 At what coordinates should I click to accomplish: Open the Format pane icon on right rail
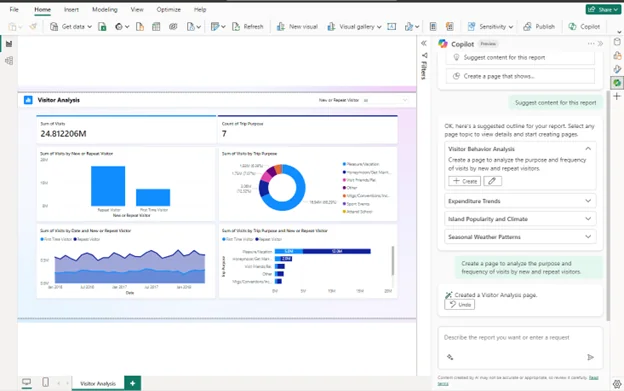[x=617, y=69]
